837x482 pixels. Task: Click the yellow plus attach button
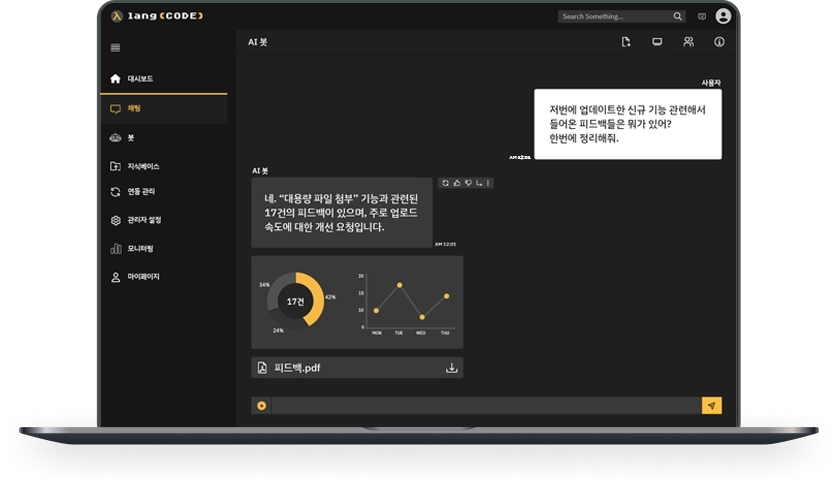[x=262, y=406]
